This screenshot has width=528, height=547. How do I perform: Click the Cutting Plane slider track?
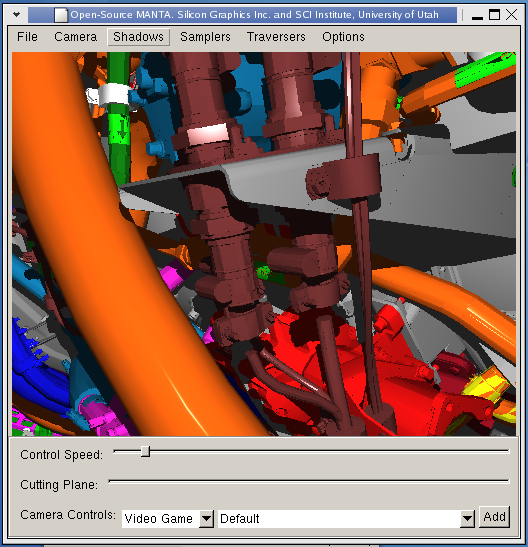click(x=309, y=481)
